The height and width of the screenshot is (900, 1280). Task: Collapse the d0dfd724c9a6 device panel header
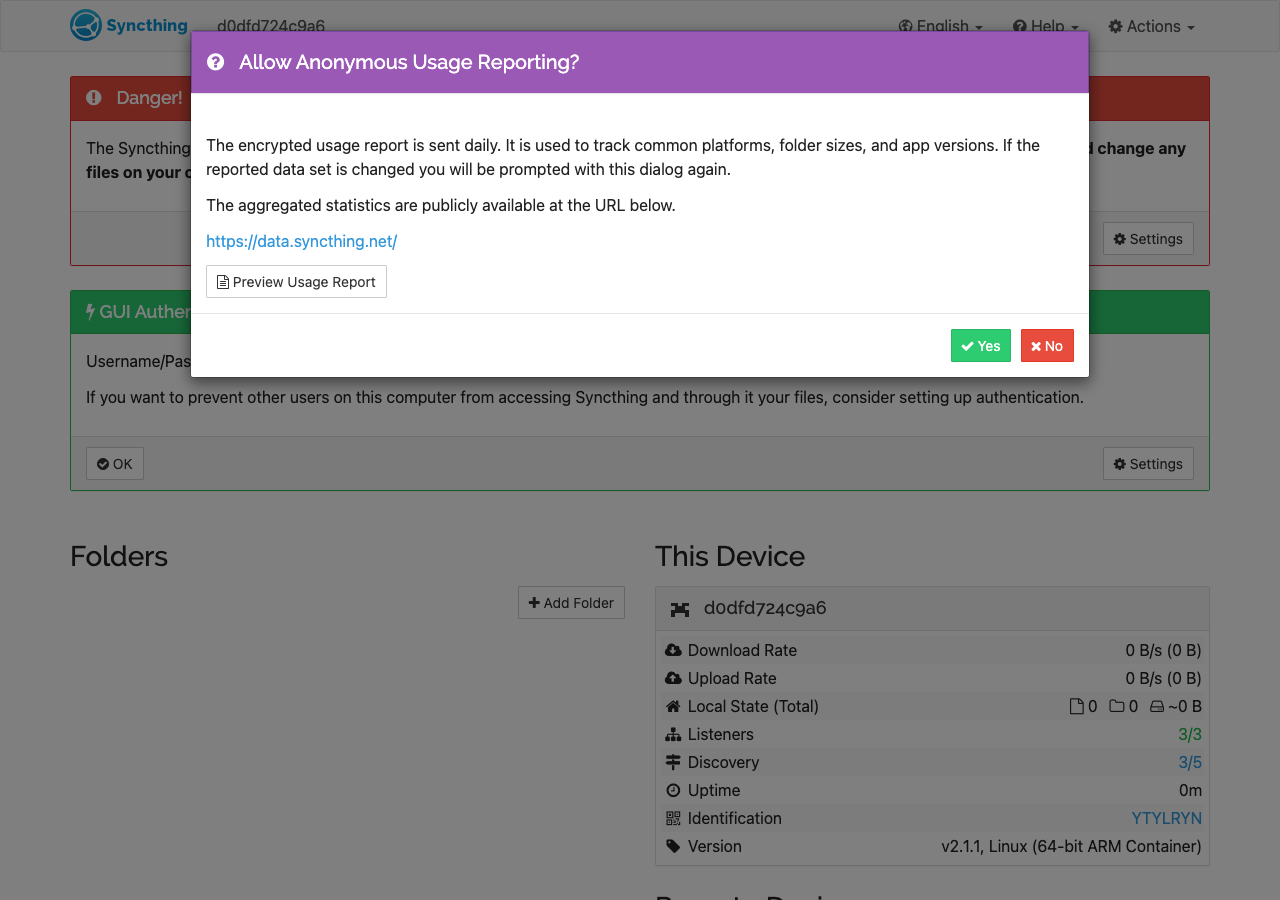pos(932,609)
